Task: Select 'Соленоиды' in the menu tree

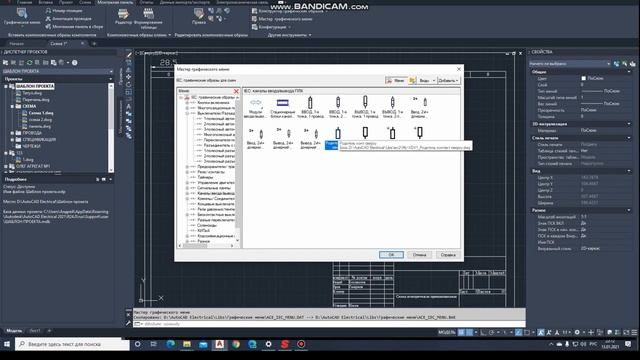Action: [207, 225]
